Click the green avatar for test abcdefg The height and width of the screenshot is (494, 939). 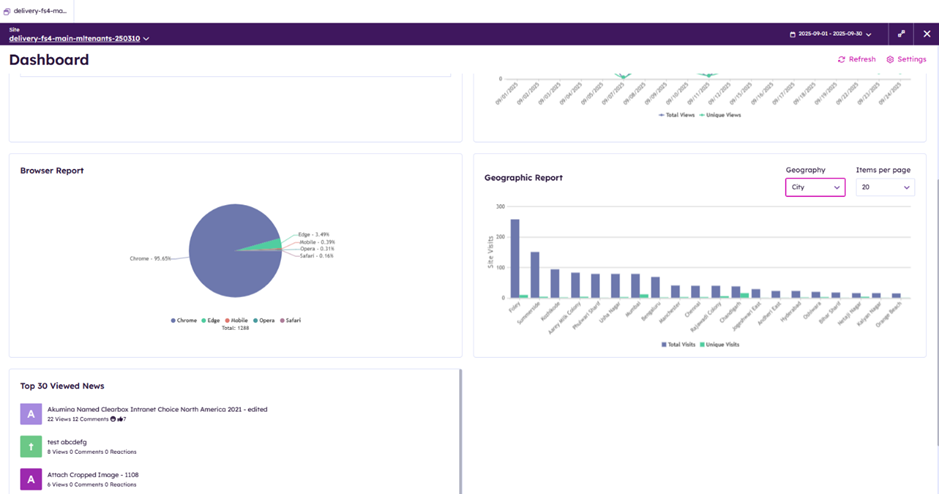point(31,446)
